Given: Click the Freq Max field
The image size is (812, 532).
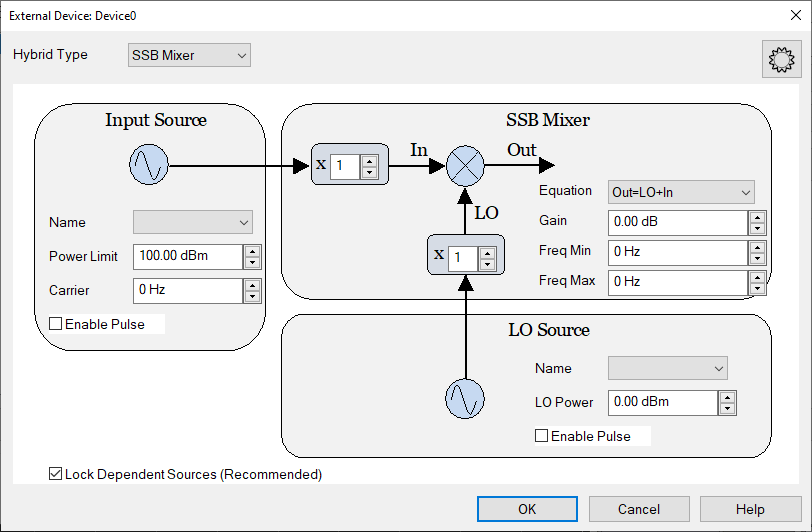Looking at the screenshot, I should tap(678, 282).
